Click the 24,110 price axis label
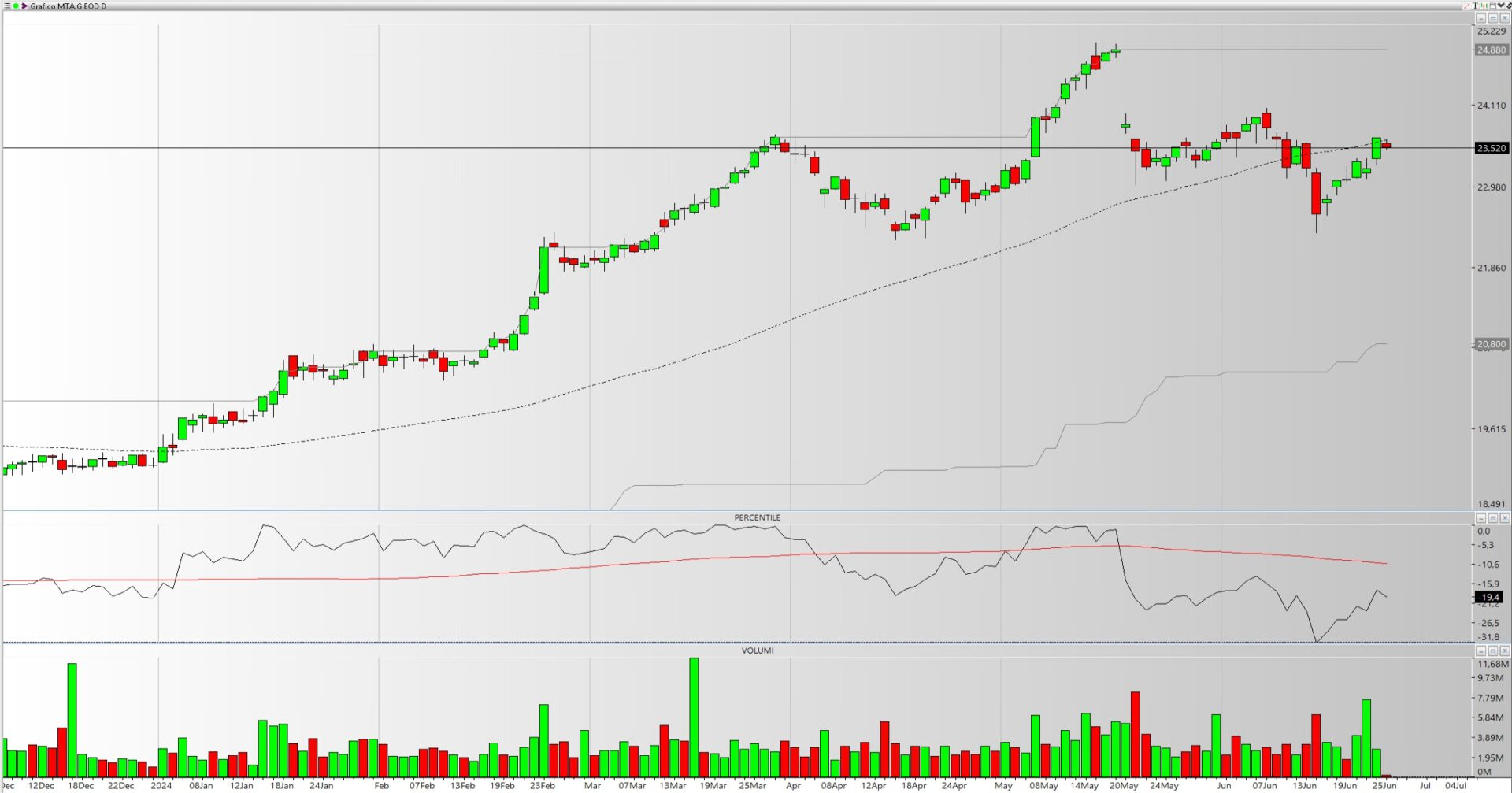The height and width of the screenshot is (793, 1512). [x=1492, y=106]
